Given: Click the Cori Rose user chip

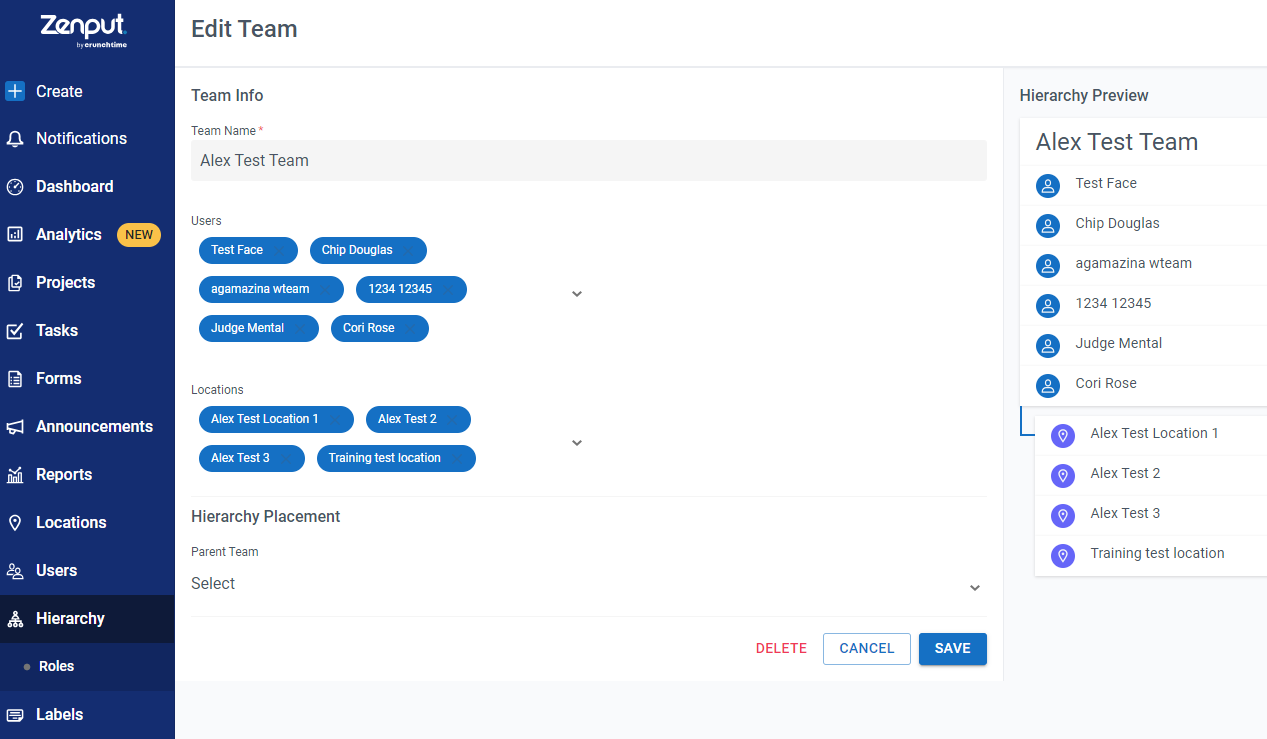Looking at the screenshot, I should click(x=380, y=328).
